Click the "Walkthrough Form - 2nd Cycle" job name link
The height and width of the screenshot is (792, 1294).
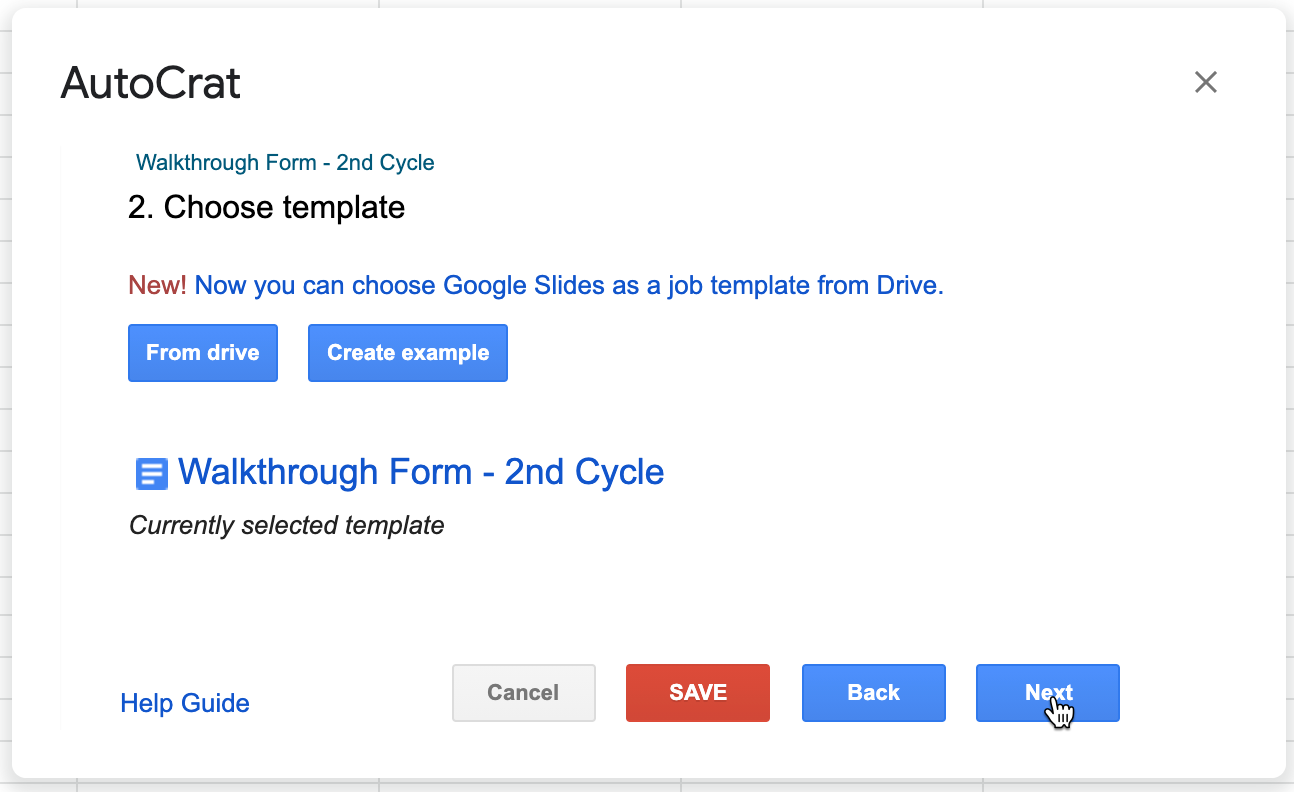coord(285,162)
